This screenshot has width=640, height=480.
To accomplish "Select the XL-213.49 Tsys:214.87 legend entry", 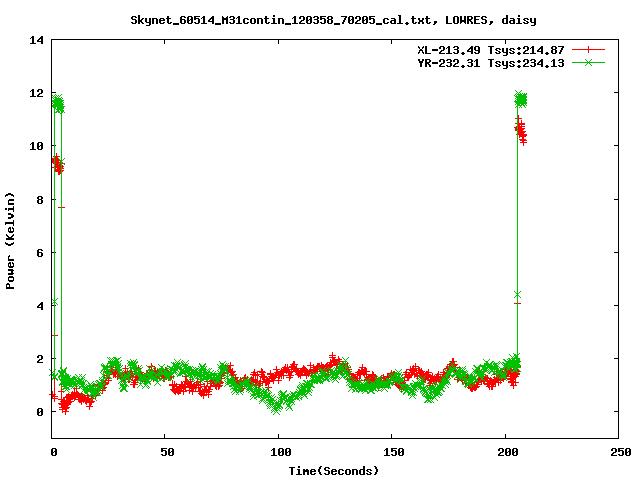I will point(491,50).
